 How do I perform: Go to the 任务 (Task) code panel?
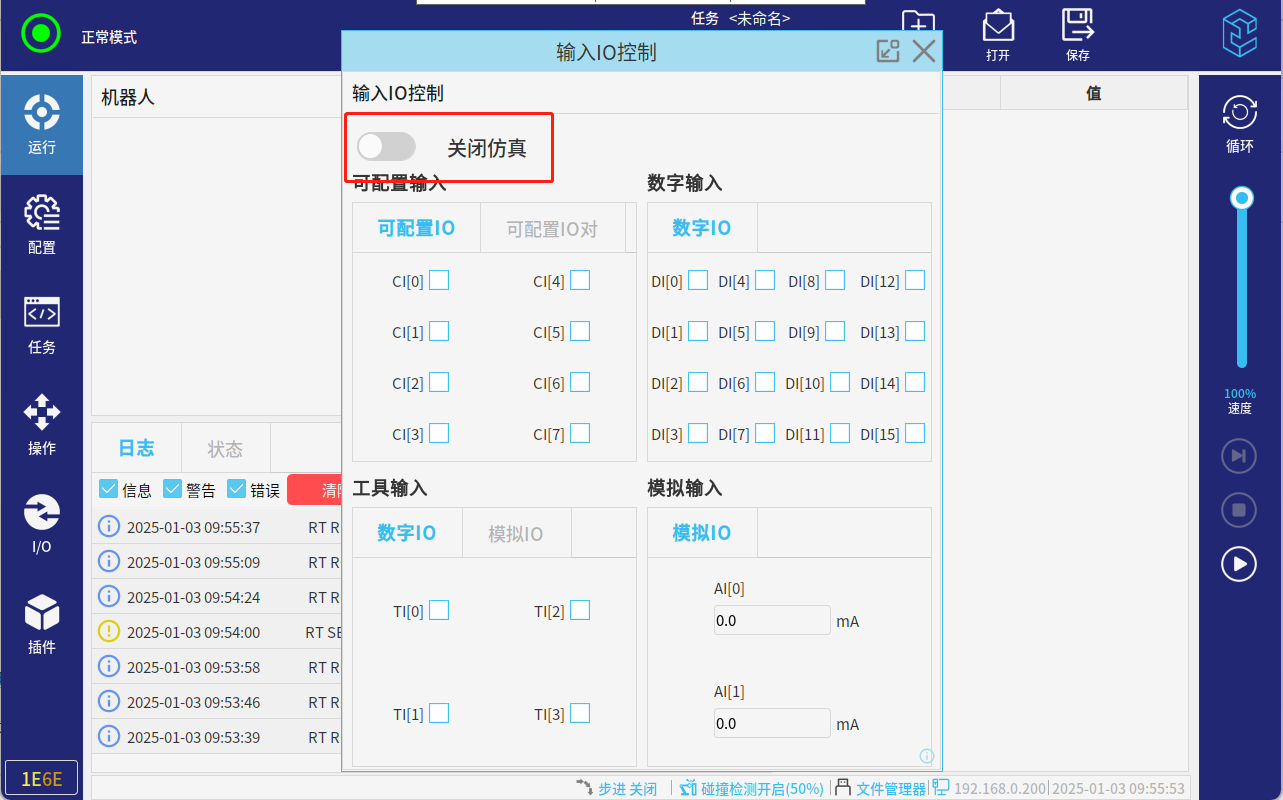coord(41,324)
